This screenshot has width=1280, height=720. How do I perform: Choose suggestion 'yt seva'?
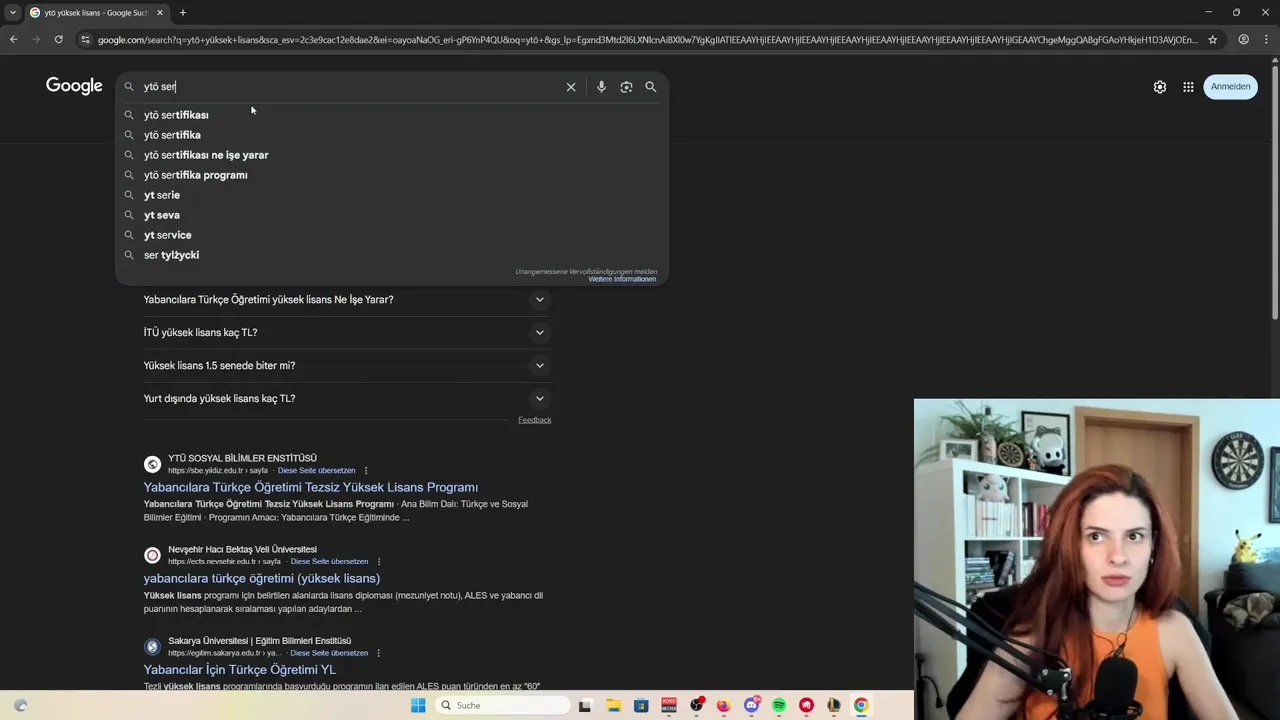(x=392, y=215)
